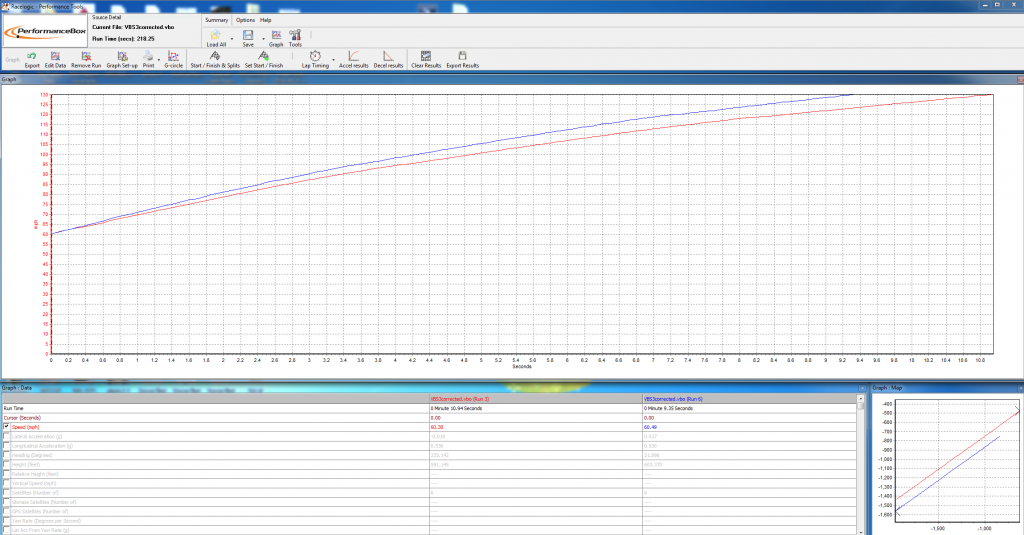The width and height of the screenshot is (1024, 535).
Task: Click the Load All icon
Action: coord(216,35)
